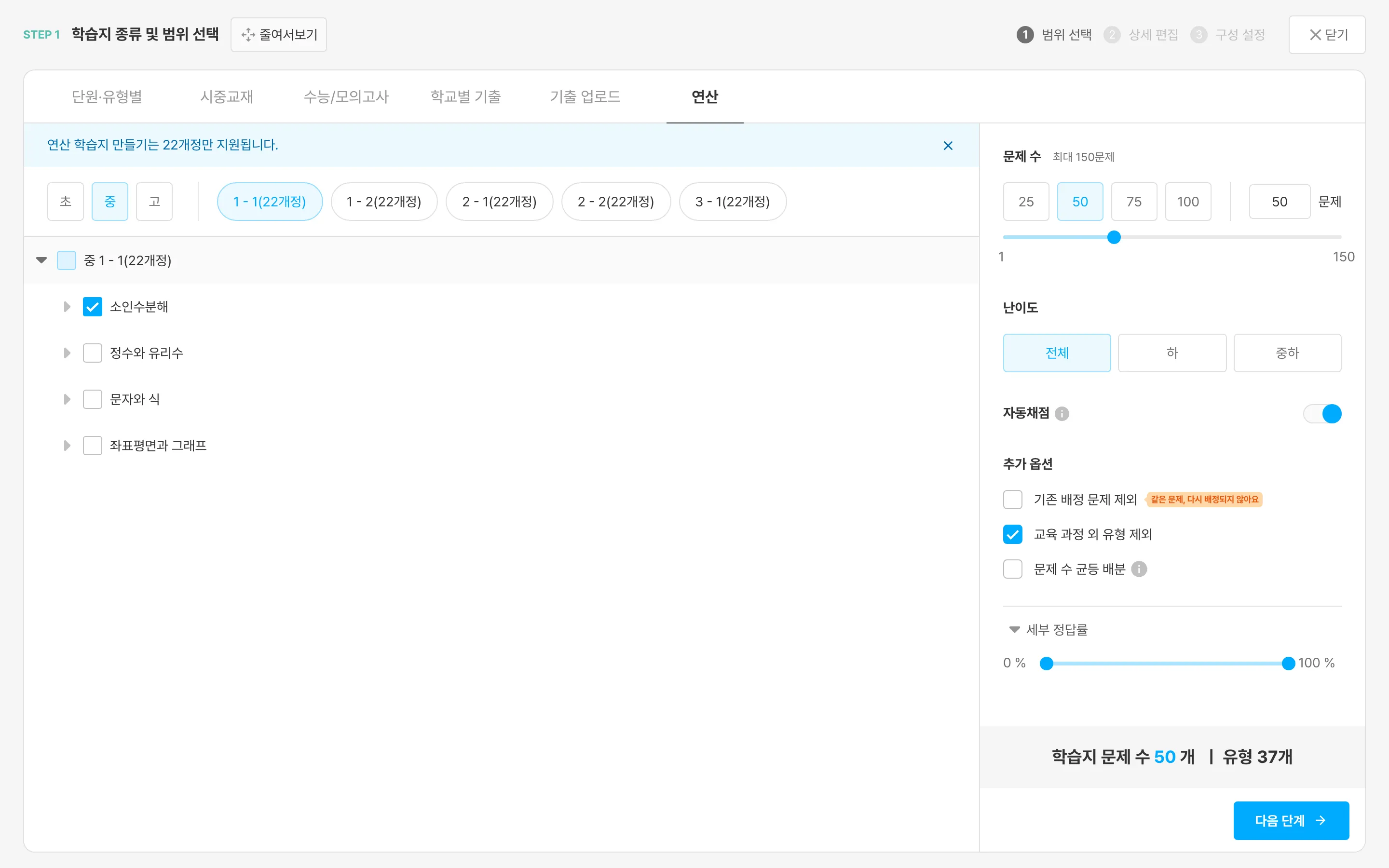This screenshot has height=868, width=1389.
Task: Expand the 정수와 유리수 unit
Action: pos(67,353)
